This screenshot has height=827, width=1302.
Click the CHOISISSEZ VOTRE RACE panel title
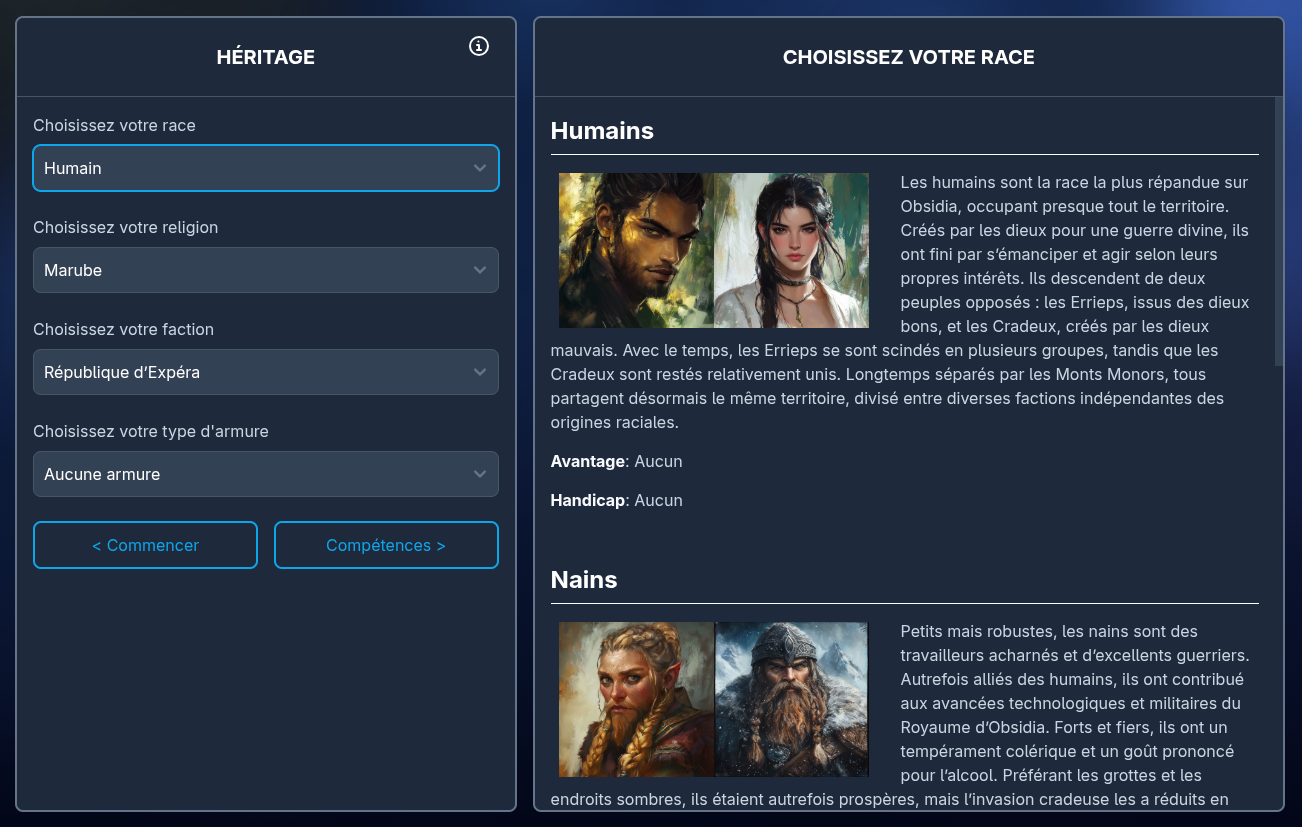(x=908, y=57)
